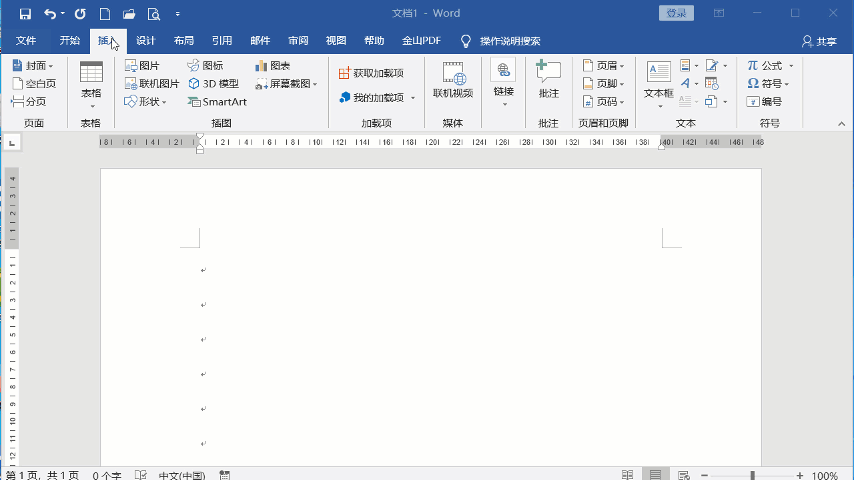Click the Redo/Repeat icon
The image size is (854, 480).
80,14
